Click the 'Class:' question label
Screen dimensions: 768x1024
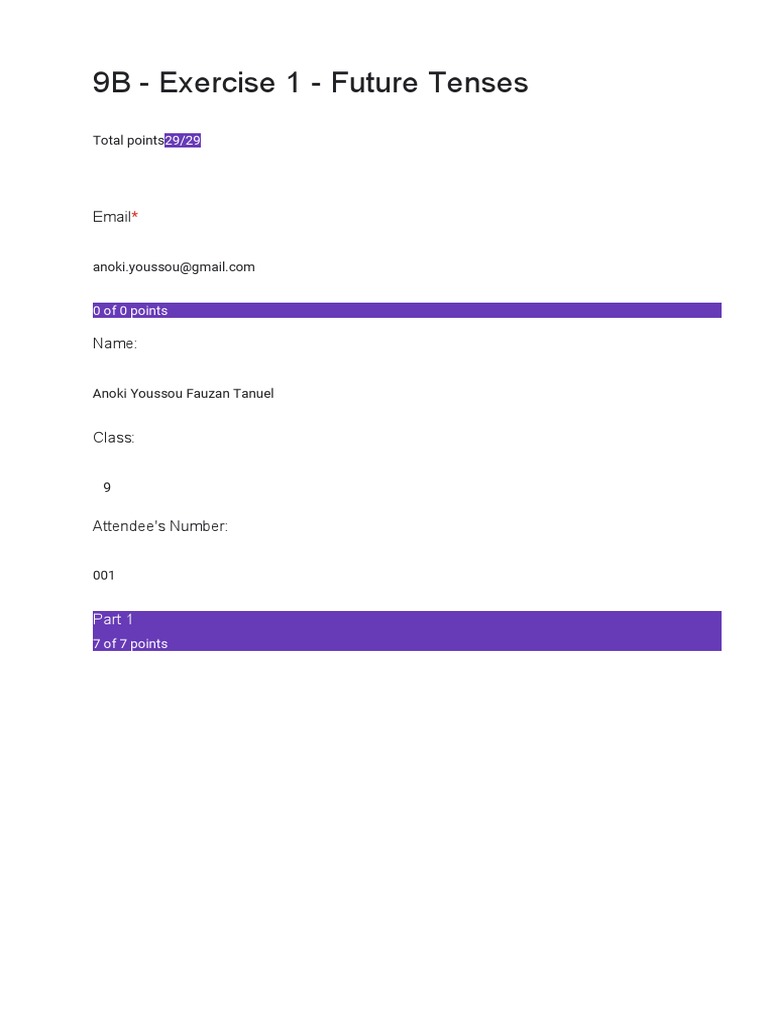coord(114,438)
